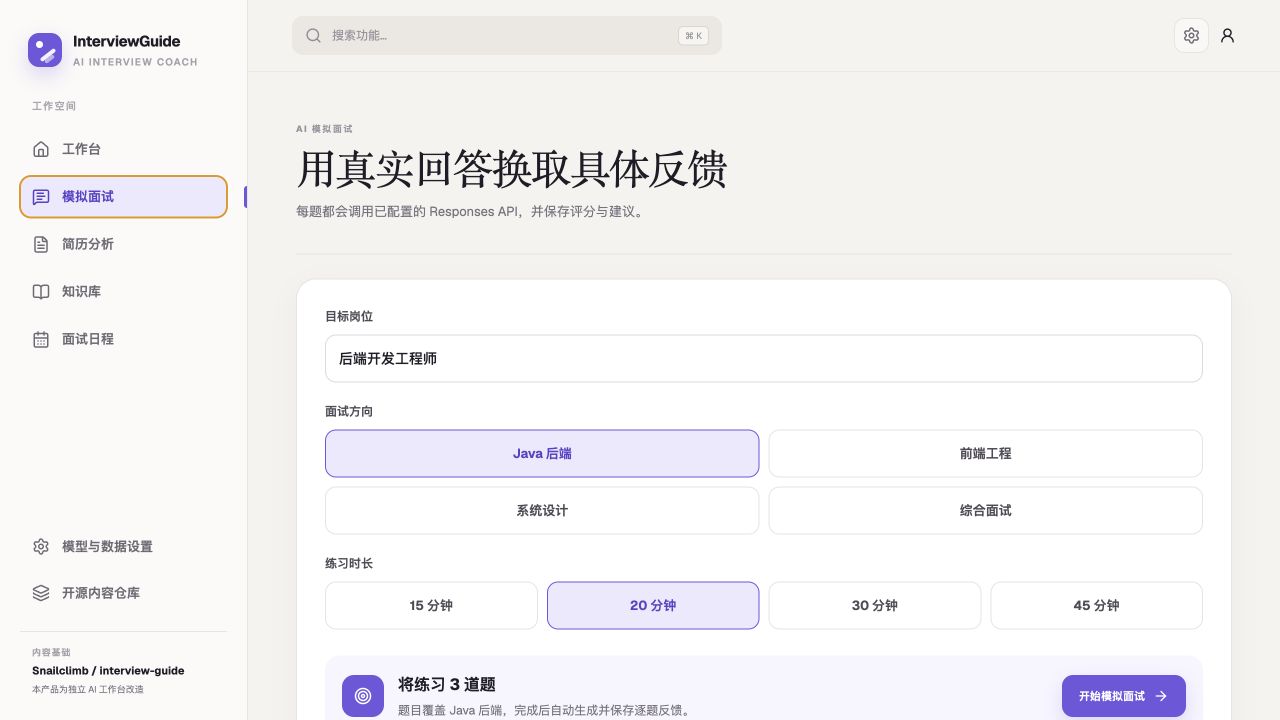Click the search magnifier icon
Viewport: 1280px width, 720px height.
[x=314, y=35]
